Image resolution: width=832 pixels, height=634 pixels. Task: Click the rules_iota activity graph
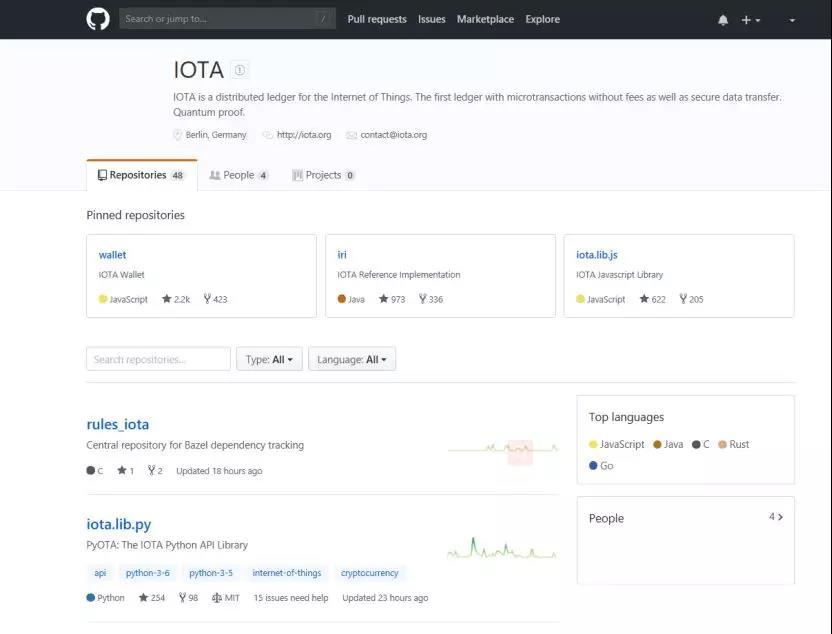502,449
